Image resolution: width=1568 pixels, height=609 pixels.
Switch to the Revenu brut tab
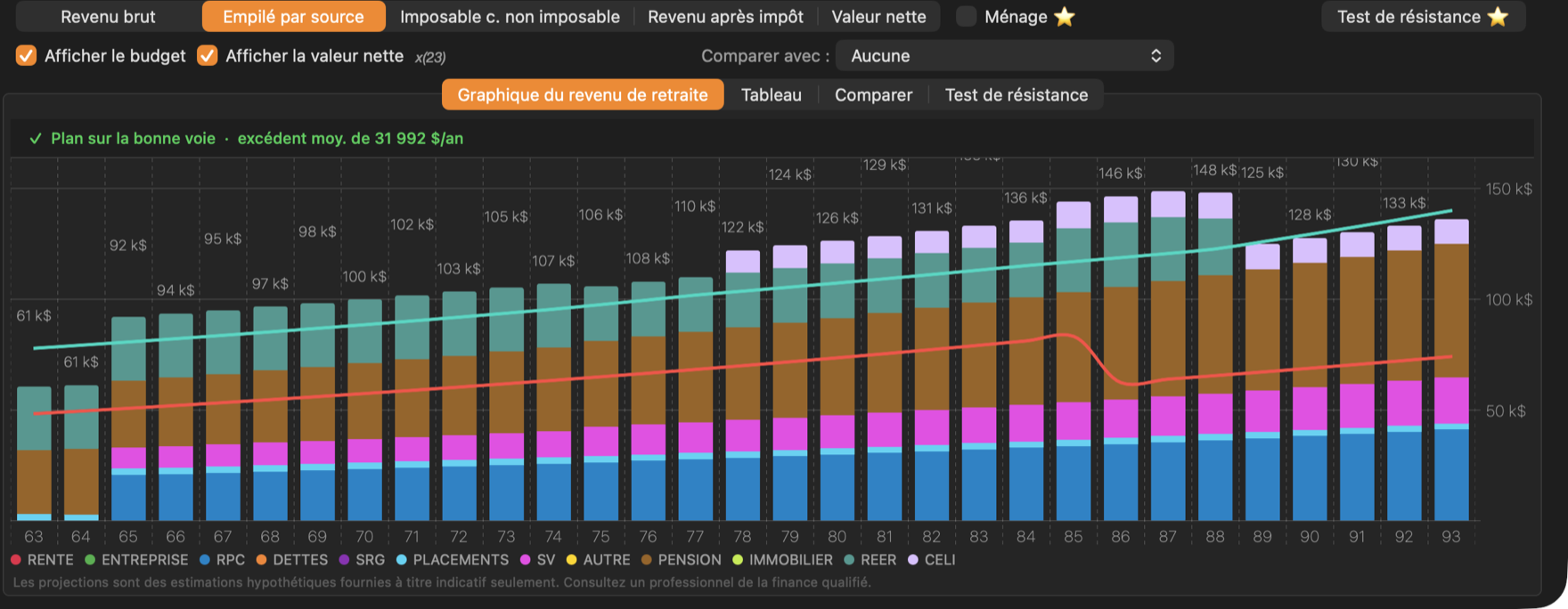108,17
